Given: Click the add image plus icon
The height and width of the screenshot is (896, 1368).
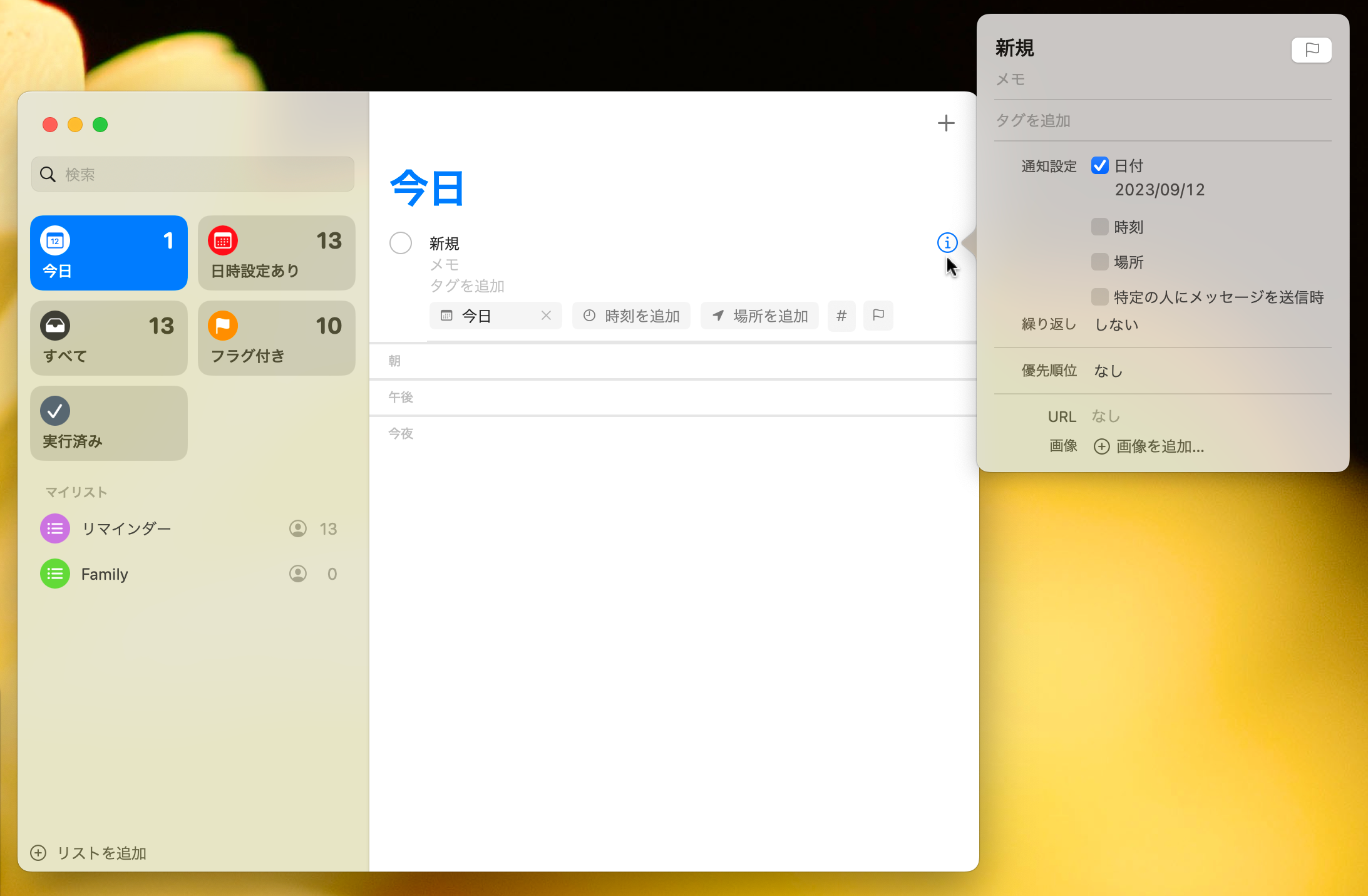Looking at the screenshot, I should pyautogui.click(x=1101, y=446).
